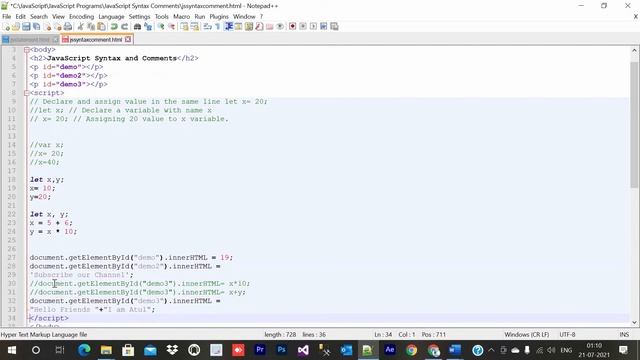The image size is (640, 360).
Task: Create a new document with the New toolbar icon
Action: (6, 27)
